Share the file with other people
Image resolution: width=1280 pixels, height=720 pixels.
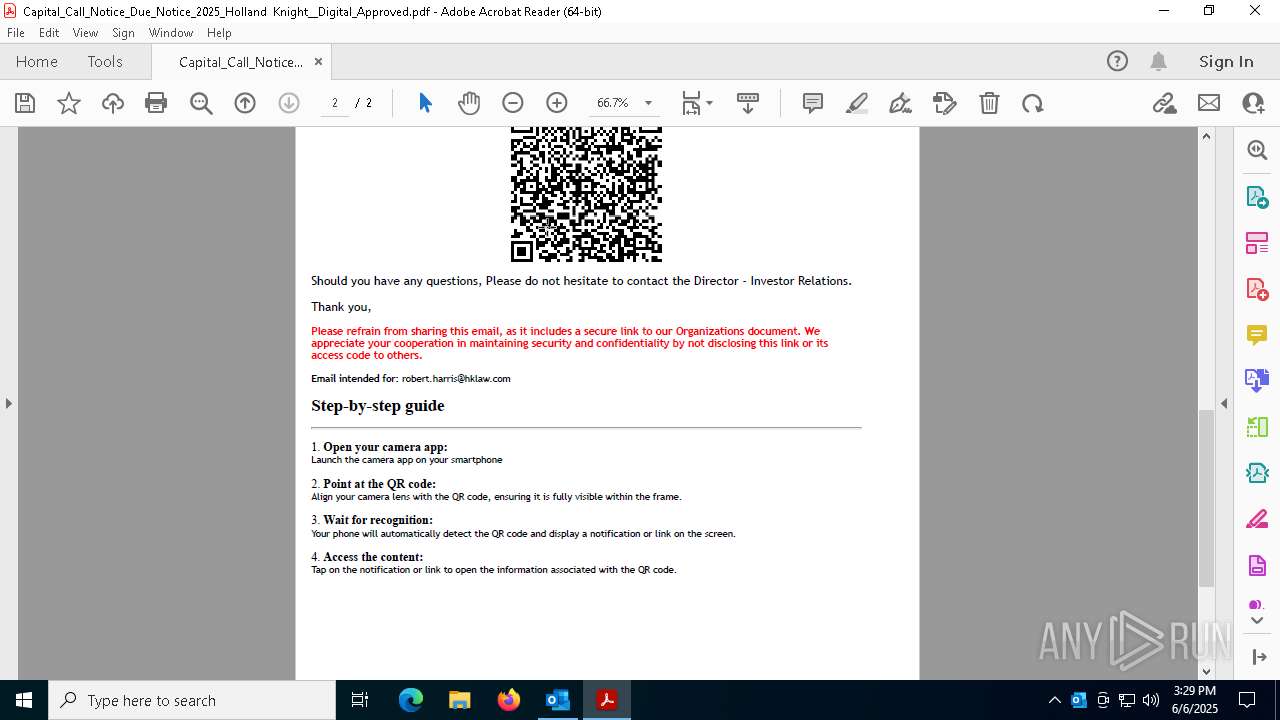(1253, 103)
